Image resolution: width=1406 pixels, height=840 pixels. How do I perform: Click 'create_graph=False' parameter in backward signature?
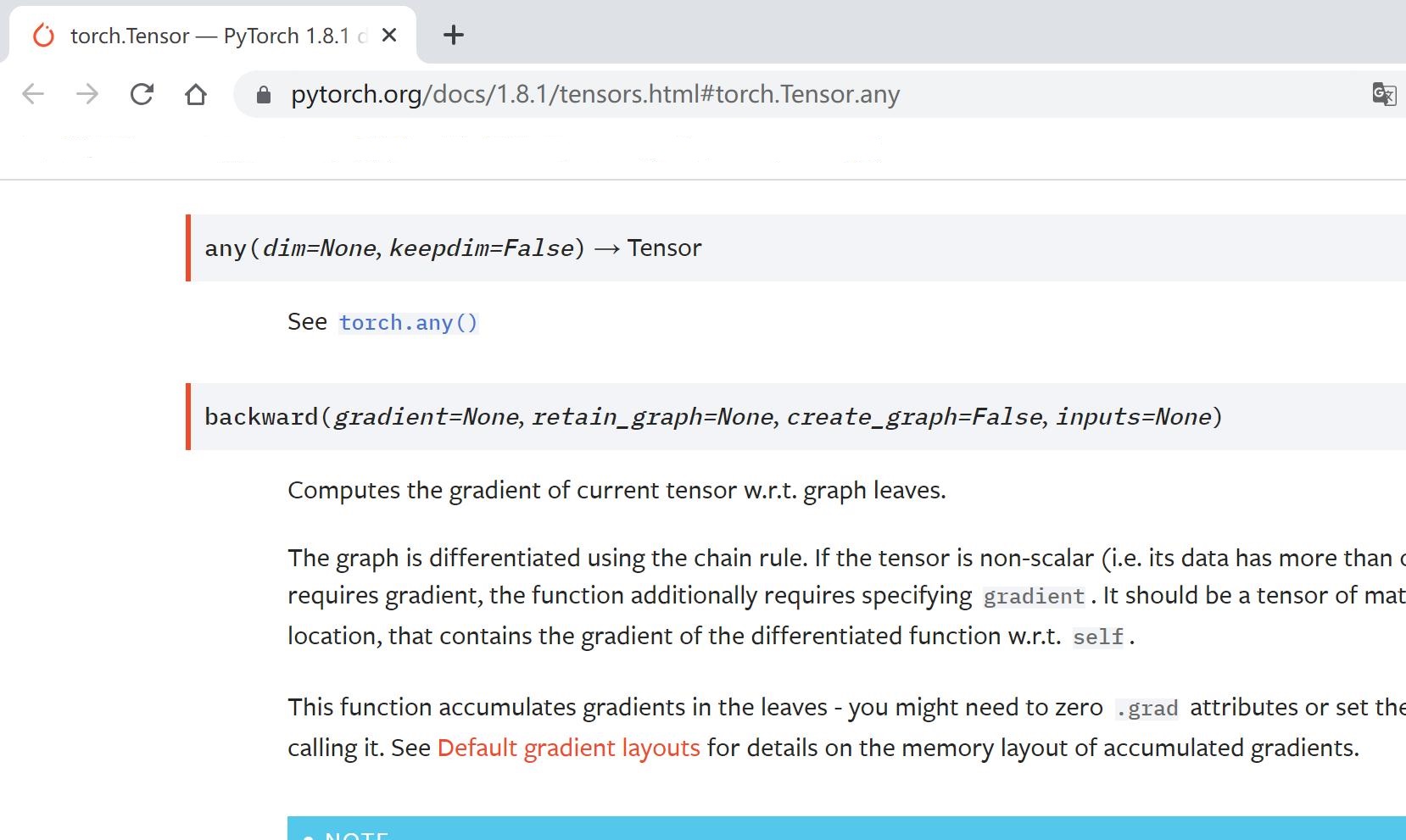pyautogui.click(x=915, y=417)
